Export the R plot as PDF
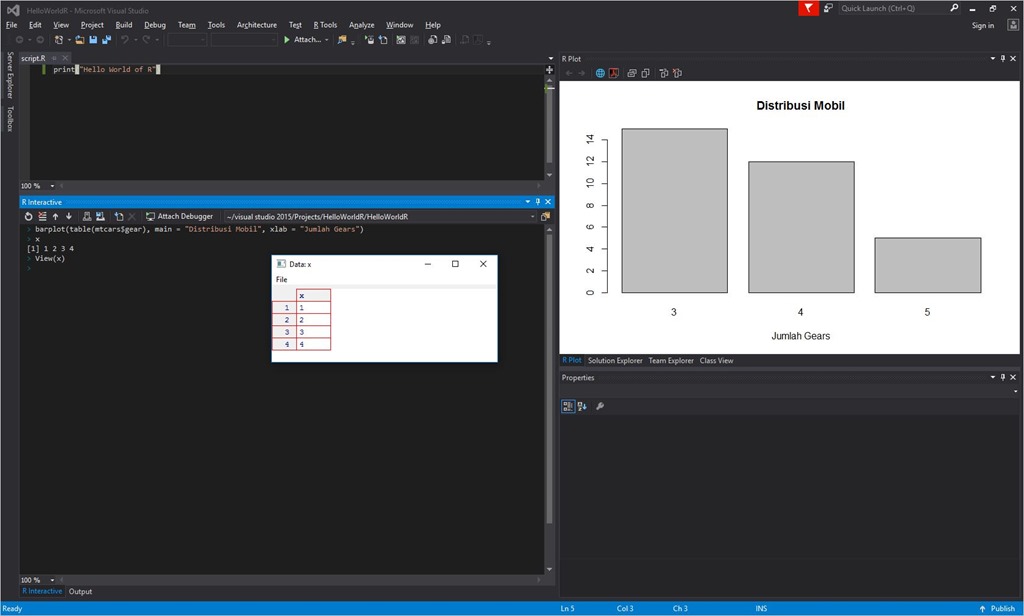The image size is (1024, 616). [613, 73]
